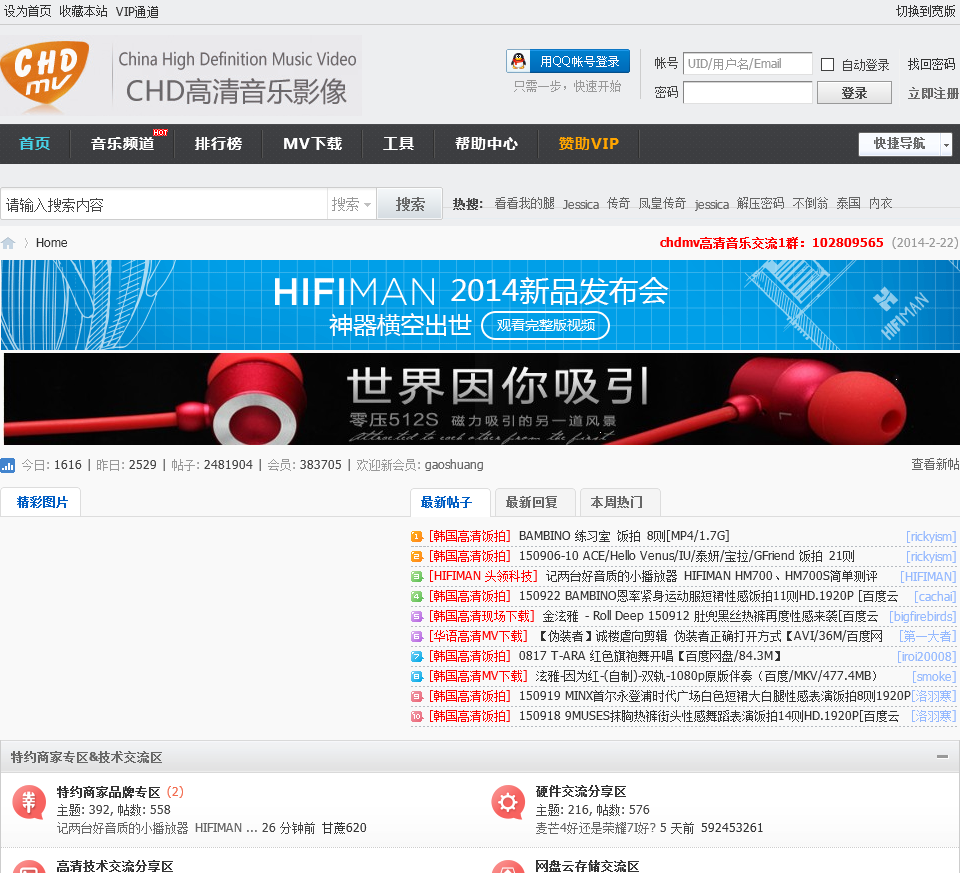Open 工具 navigation item
This screenshot has height=873, width=960.
(x=399, y=144)
